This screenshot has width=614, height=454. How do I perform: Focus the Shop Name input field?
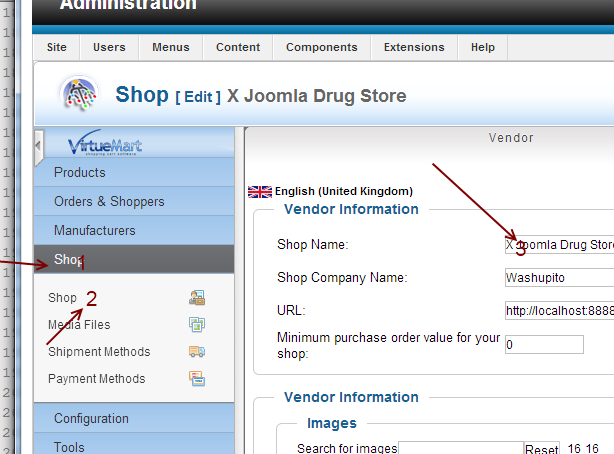(560, 245)
